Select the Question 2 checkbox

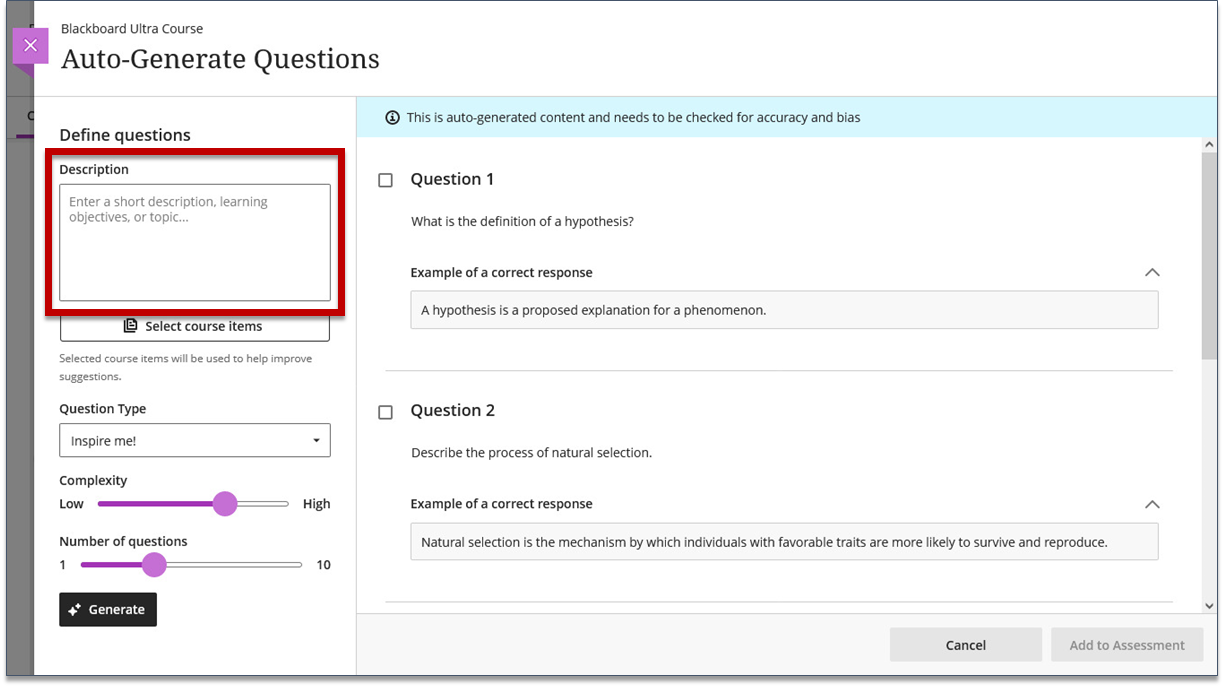(x=385, y=412)
